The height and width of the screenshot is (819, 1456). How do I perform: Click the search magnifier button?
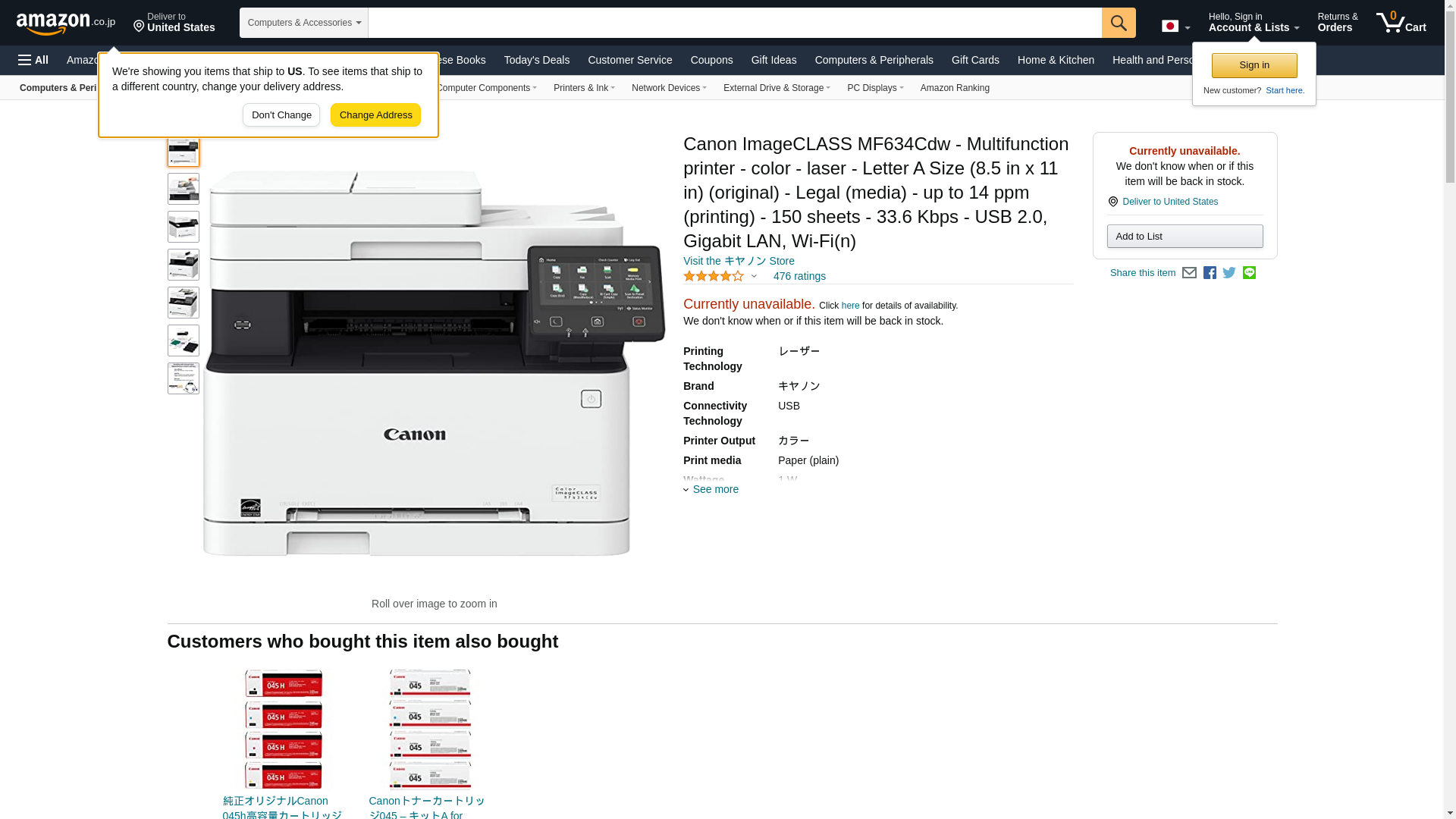point(1119,23)
